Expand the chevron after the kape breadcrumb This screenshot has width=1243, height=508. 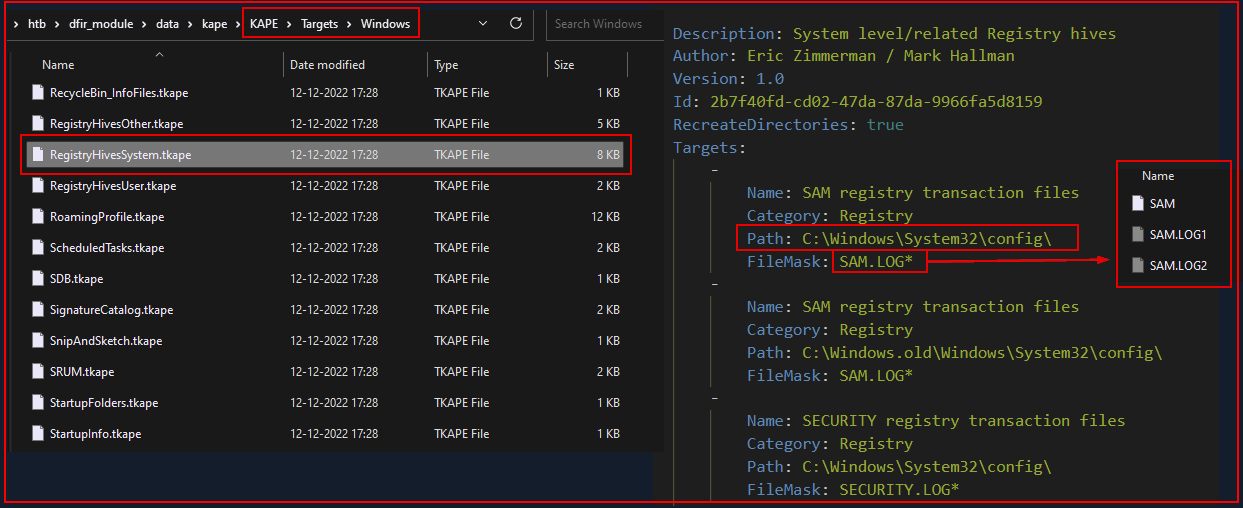[x=238, y=24]
